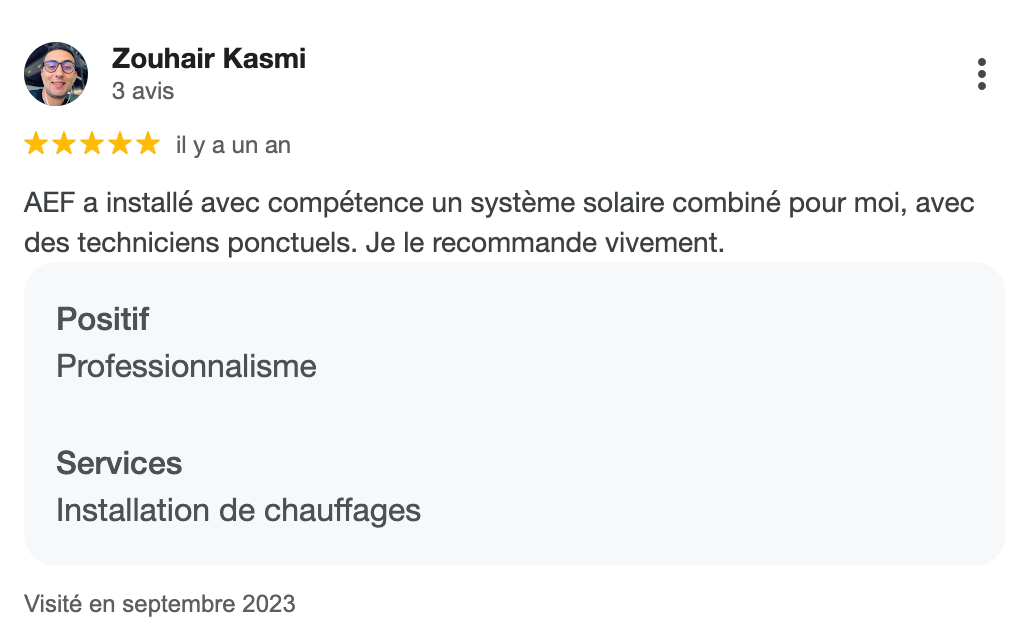
Task: Click 'Visité en septembre 2023' text
Action: [x=160, y=604]
